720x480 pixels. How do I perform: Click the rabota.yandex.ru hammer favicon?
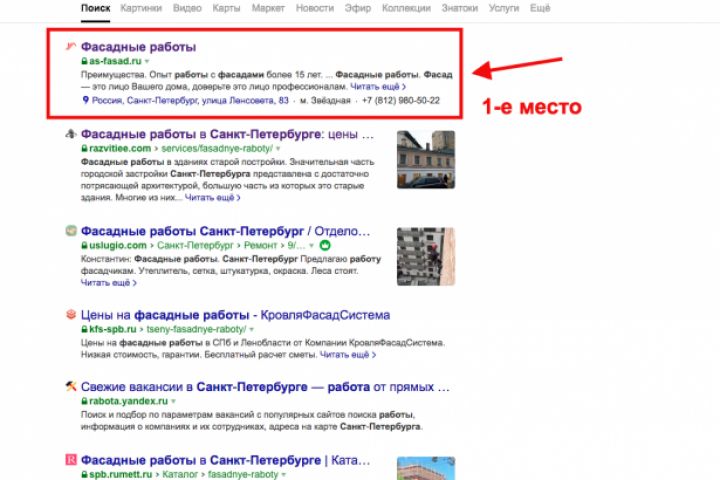point(70,386)
